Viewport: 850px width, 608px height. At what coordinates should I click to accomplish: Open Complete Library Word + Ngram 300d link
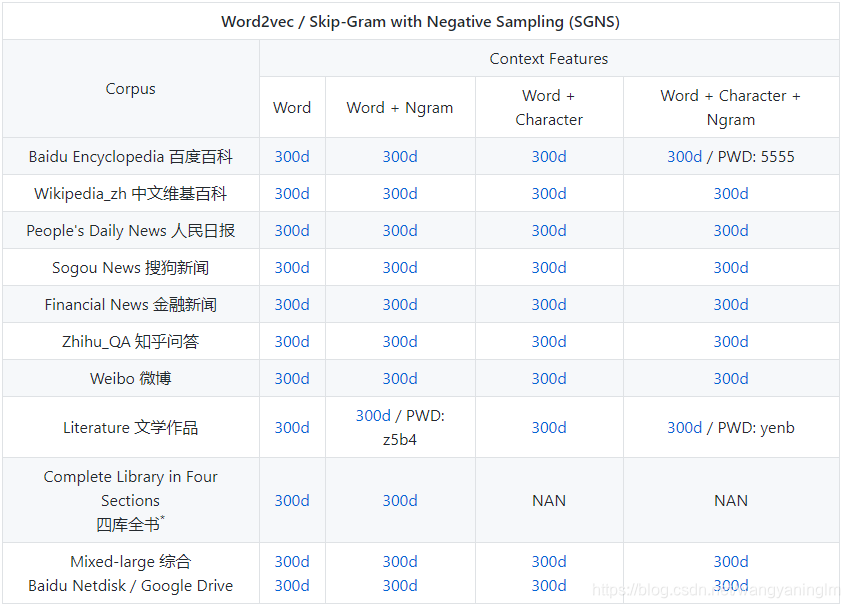(400, 500)
